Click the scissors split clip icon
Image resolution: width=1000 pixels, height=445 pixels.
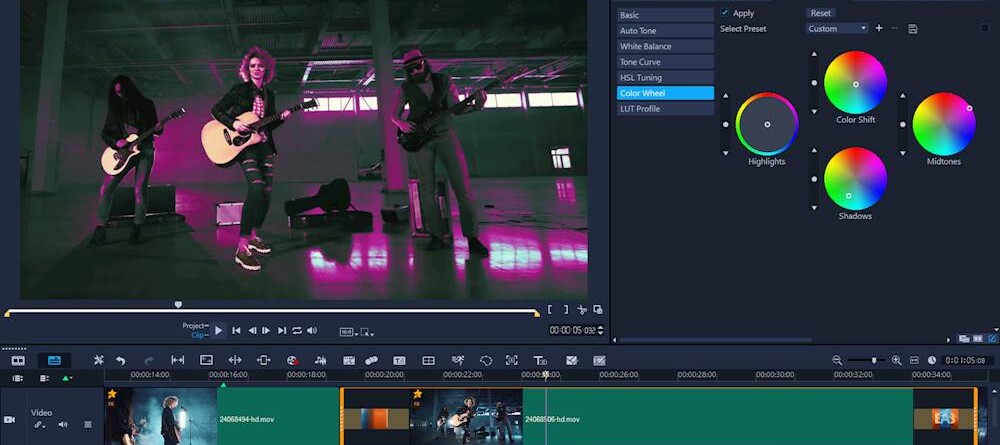[582, 310]
